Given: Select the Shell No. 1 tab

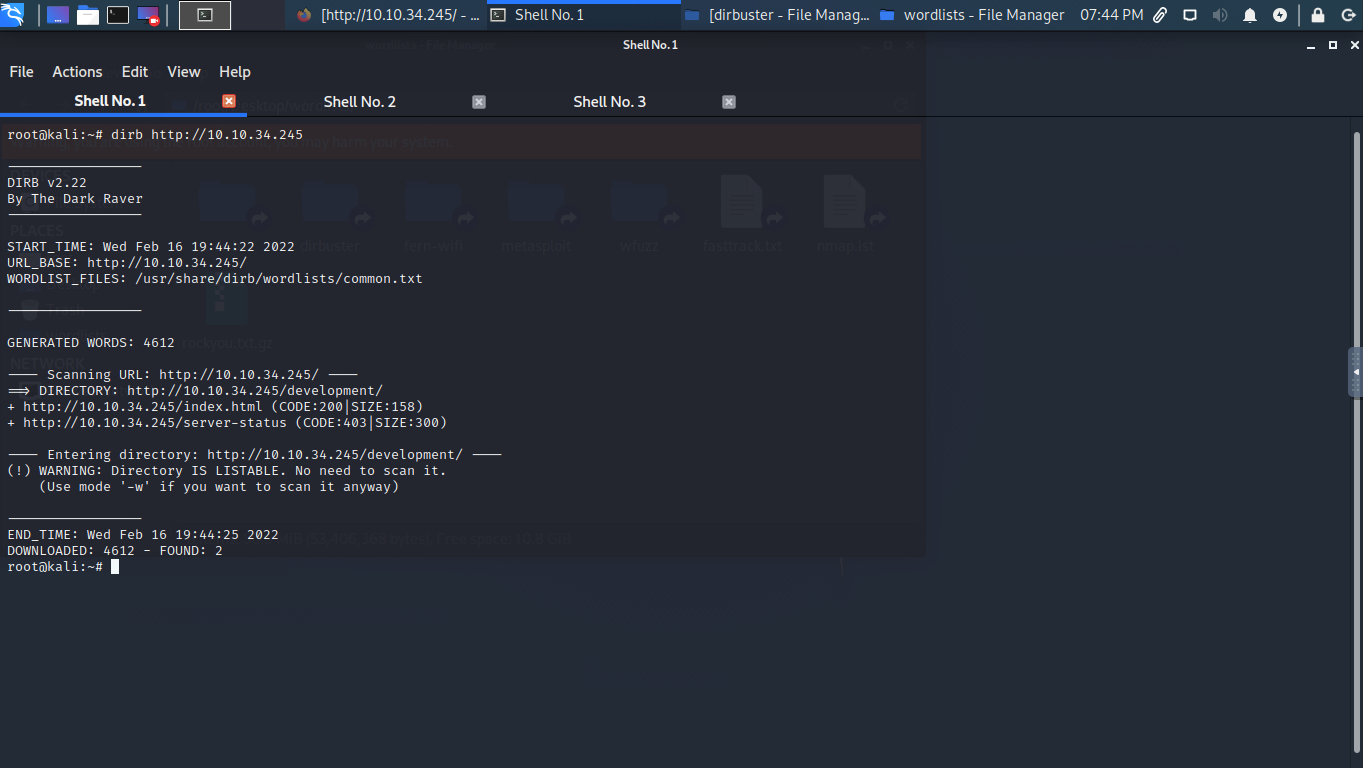Looking at the screenshot, I should (x=110, y=101).
